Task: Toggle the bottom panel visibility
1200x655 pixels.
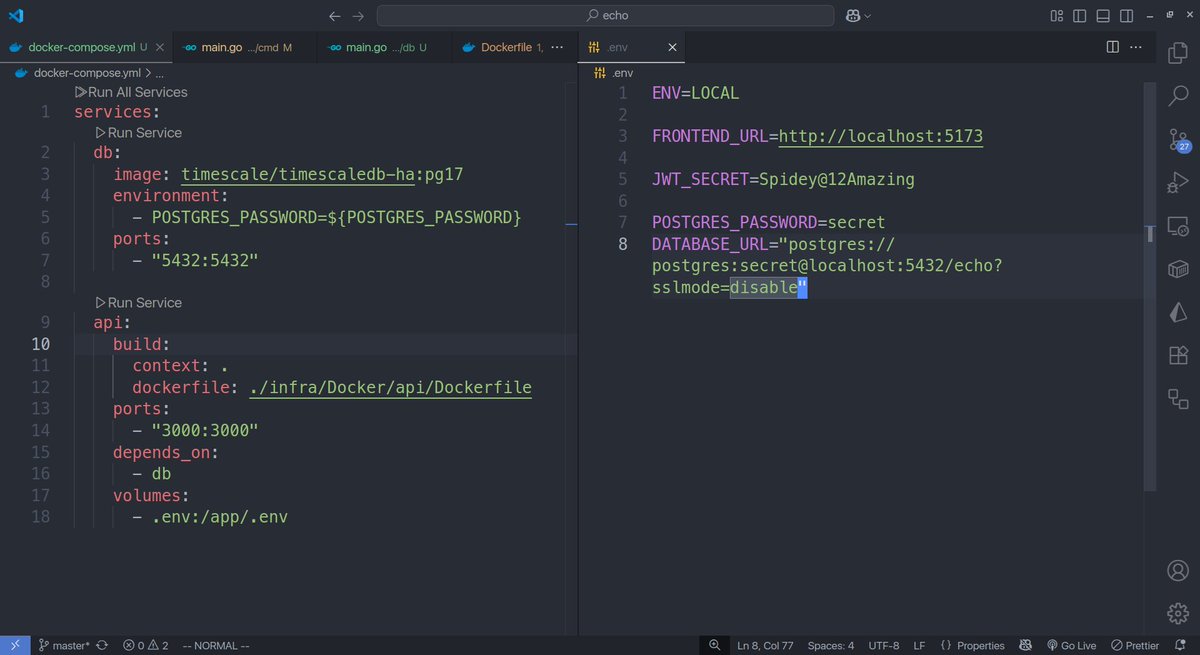Action: pyautogui.click(x=1103, y=16)
